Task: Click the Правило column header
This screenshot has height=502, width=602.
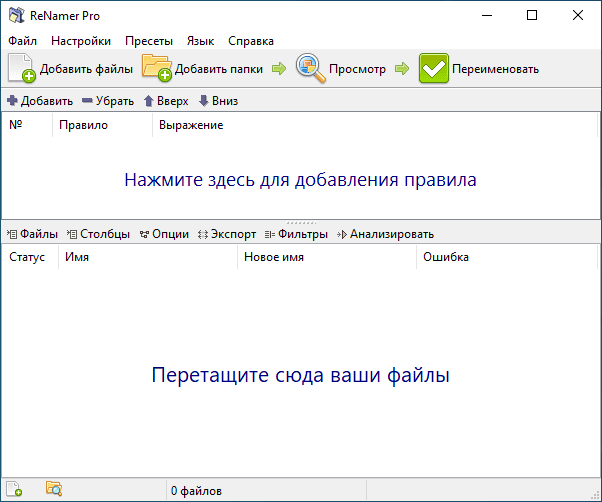Action: coord(102,125)
